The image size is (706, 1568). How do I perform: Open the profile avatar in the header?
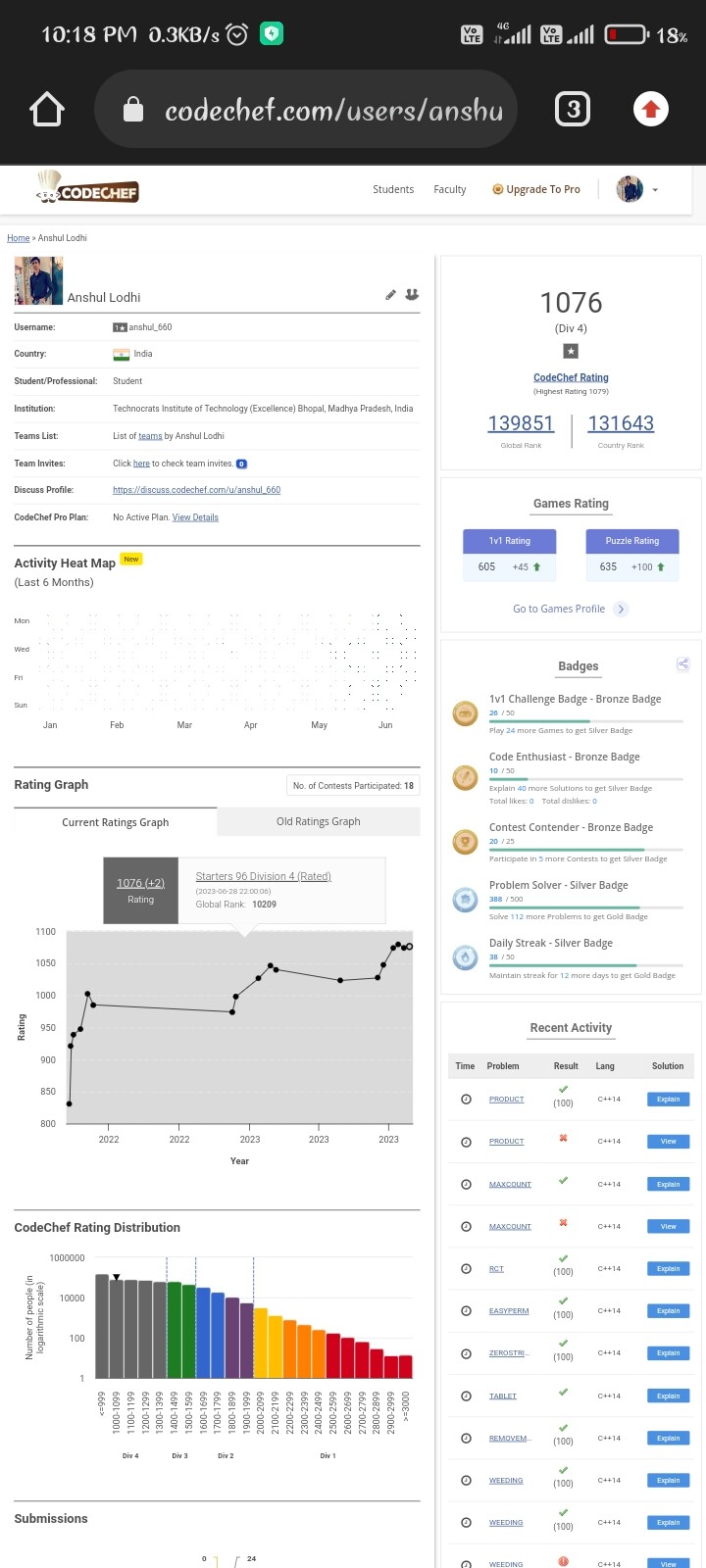[630, 189]
